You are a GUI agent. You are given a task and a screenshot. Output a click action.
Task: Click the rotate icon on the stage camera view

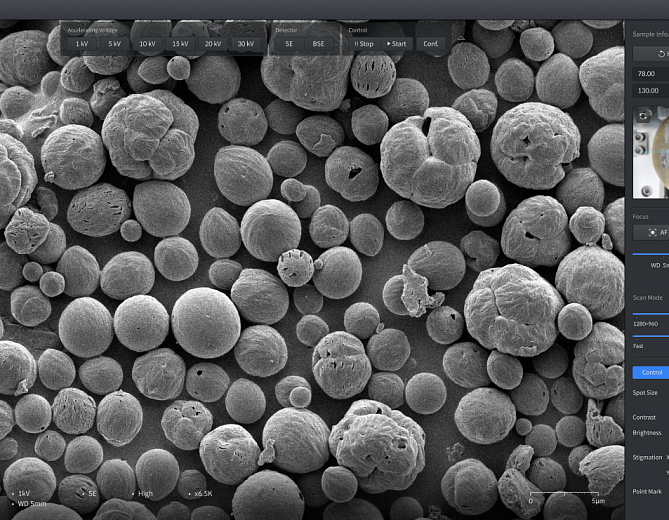643,116
